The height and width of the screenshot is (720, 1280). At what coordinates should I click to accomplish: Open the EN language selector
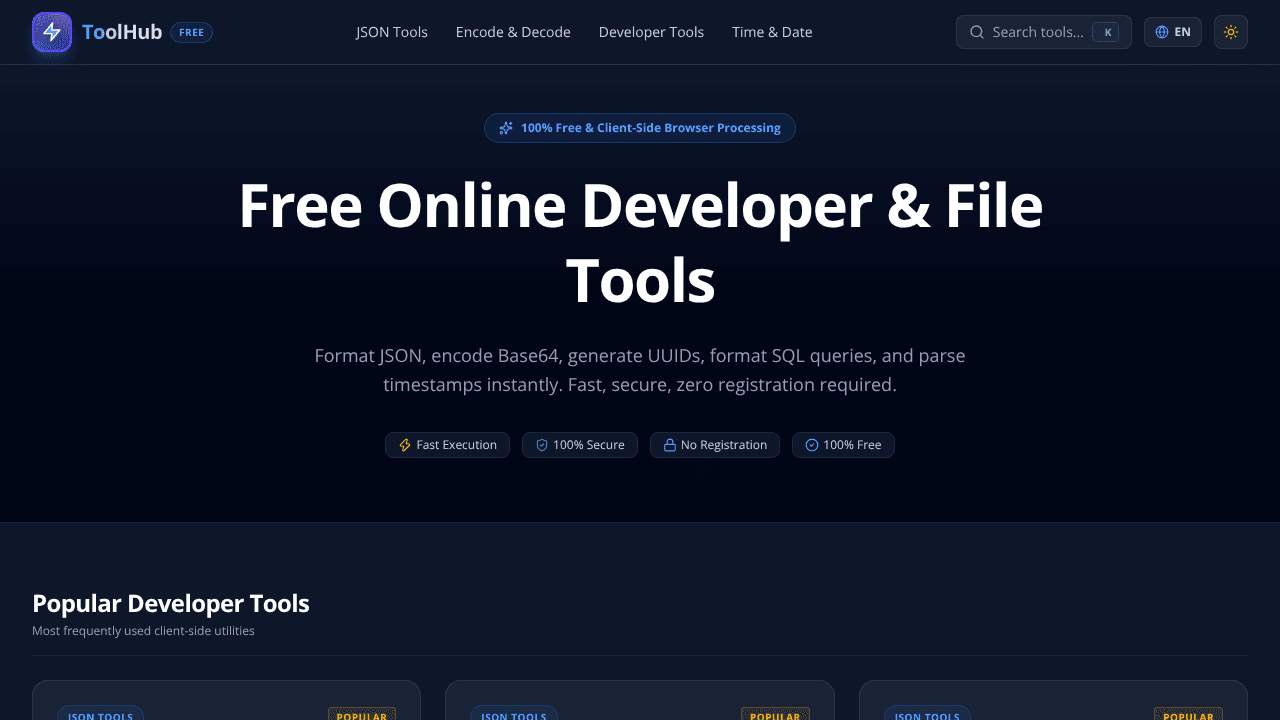[1173, 32]
